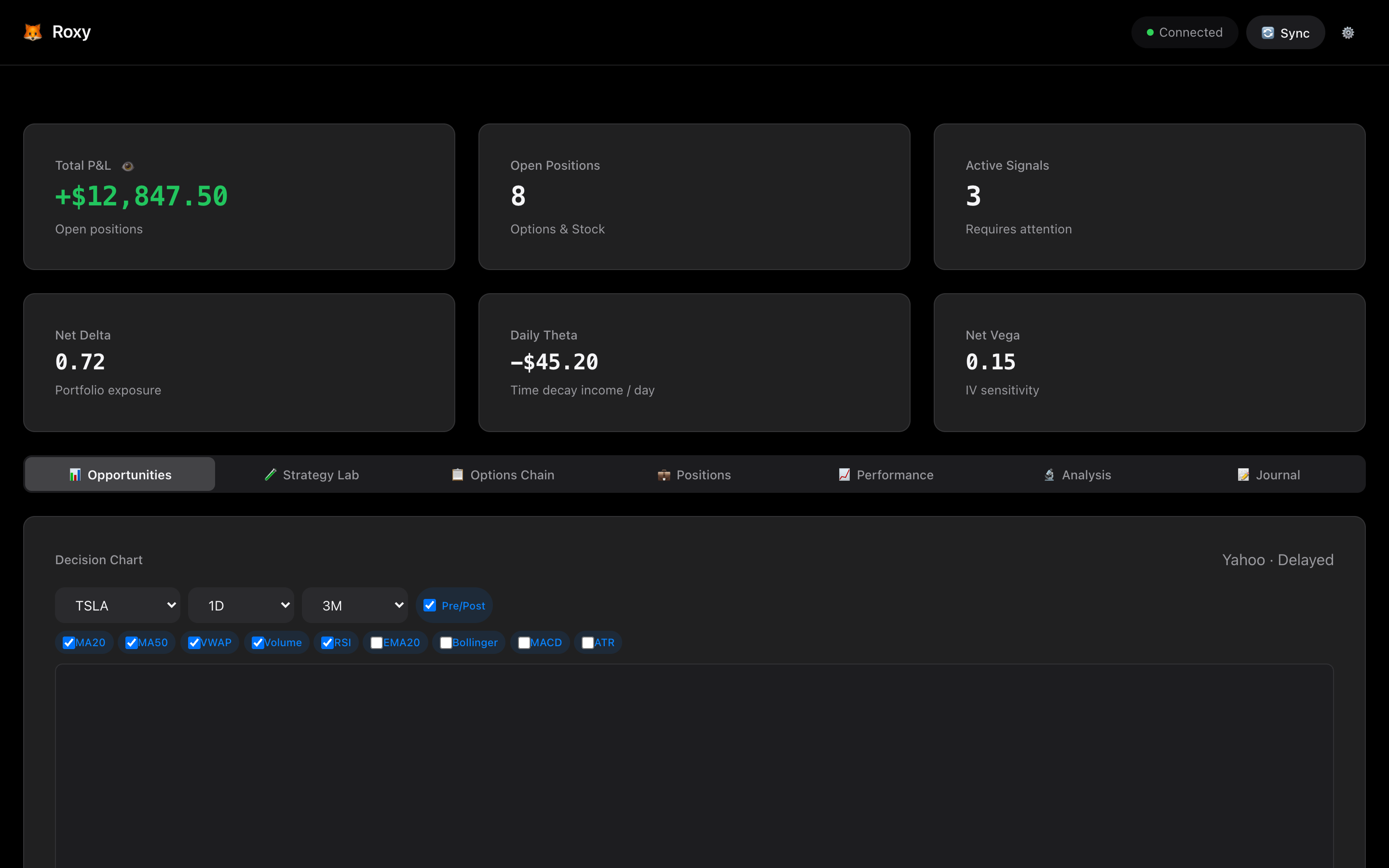Uncheck the MA50 indicator

(x=132, y=642)
